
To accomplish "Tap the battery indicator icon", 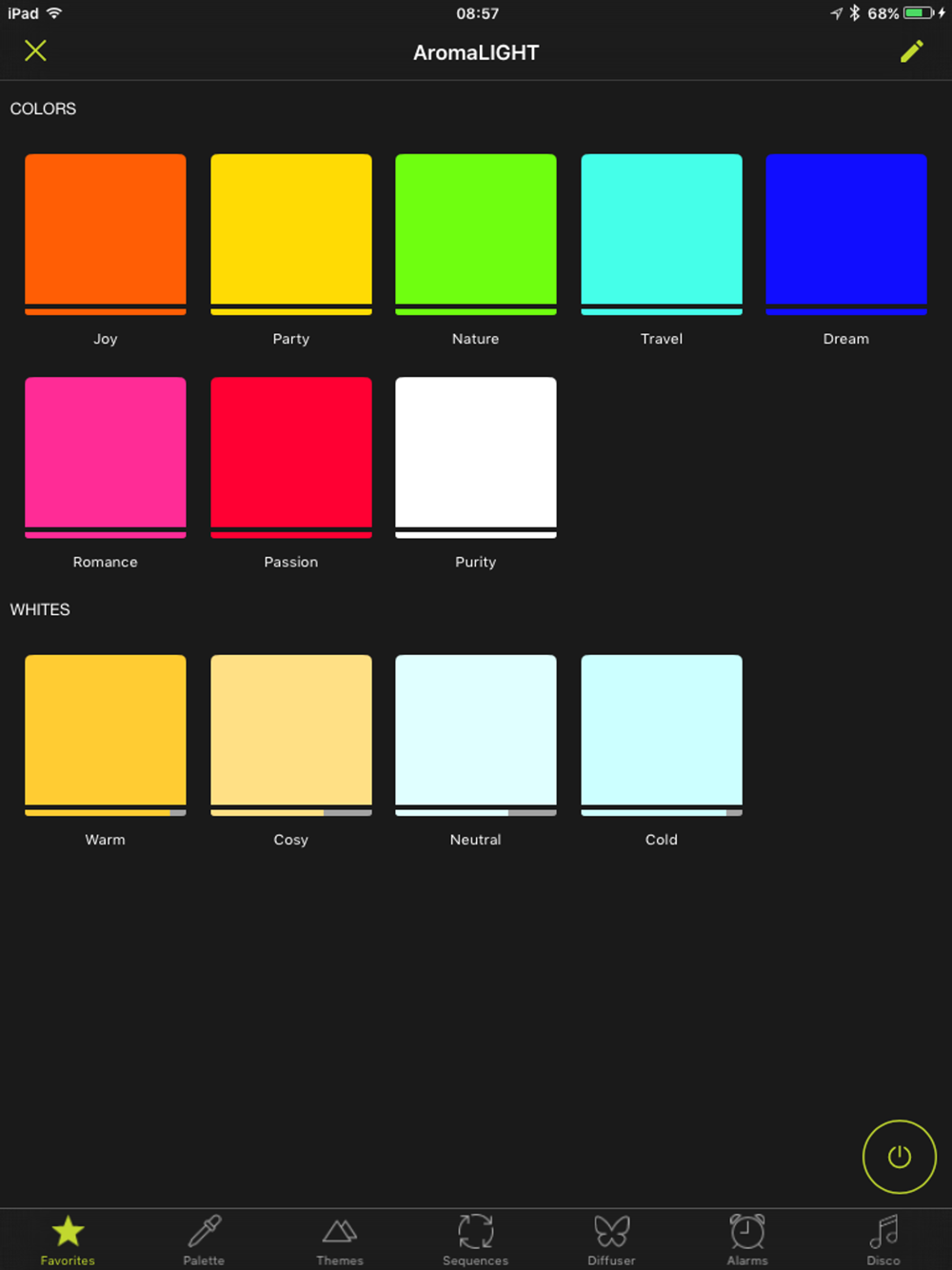I will (920, 13).
